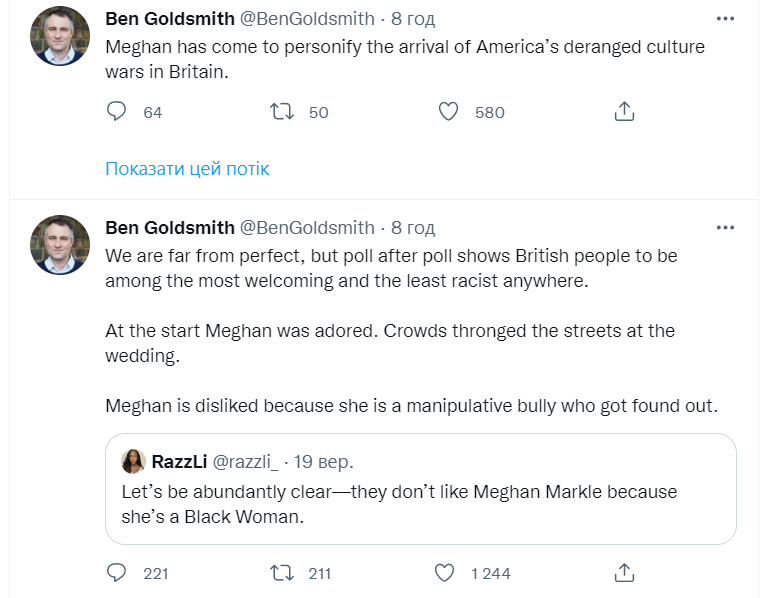Share the first tweet about Meghan

point(624,112)
